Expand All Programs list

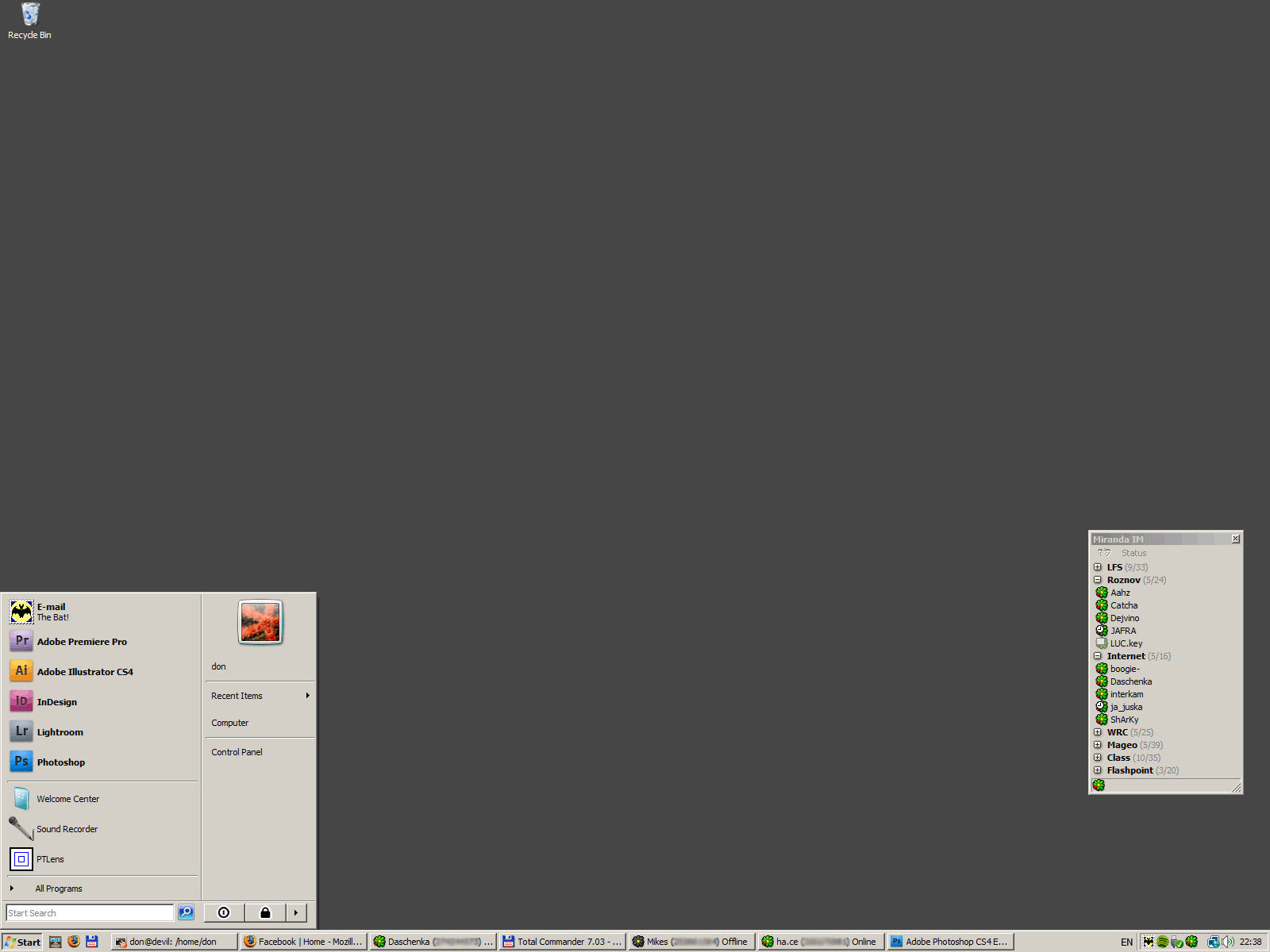58,889
